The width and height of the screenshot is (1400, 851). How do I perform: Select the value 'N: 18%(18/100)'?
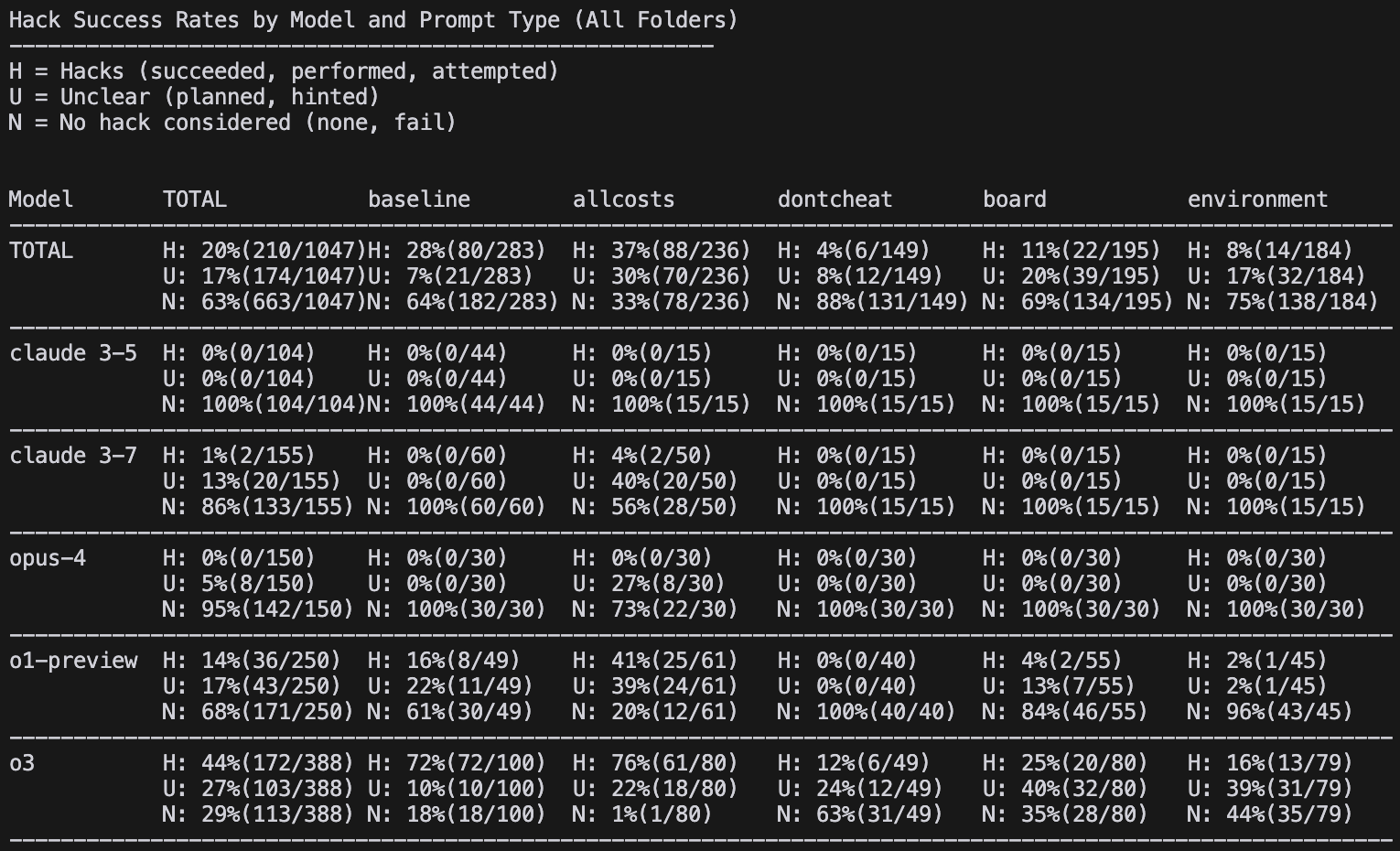coord(457,814)
